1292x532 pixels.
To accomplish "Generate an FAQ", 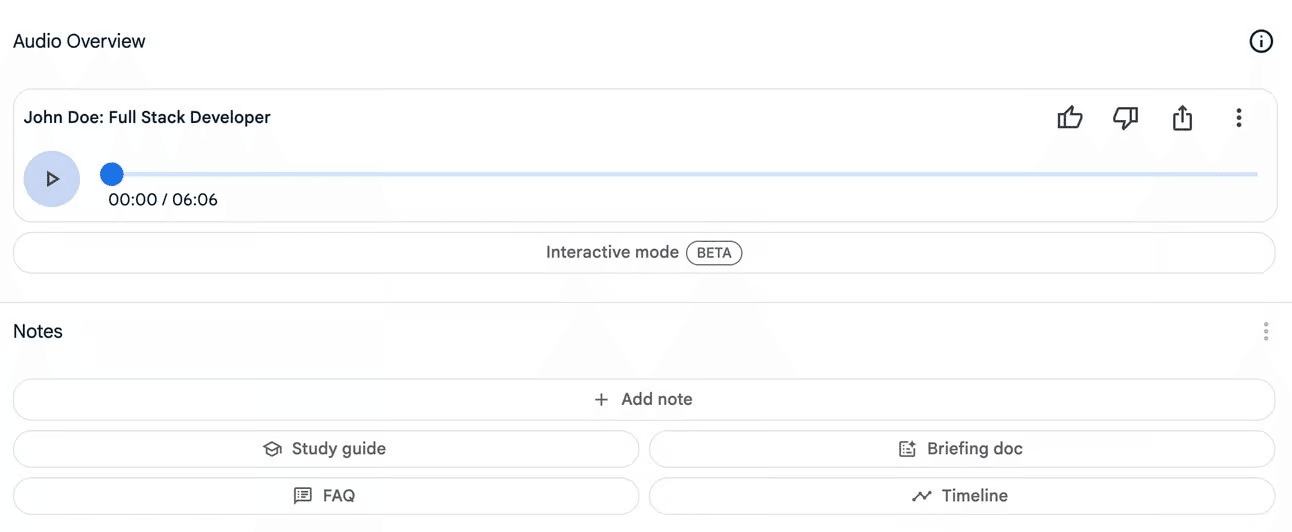I will pyautogui.click(x=326, y=496).
